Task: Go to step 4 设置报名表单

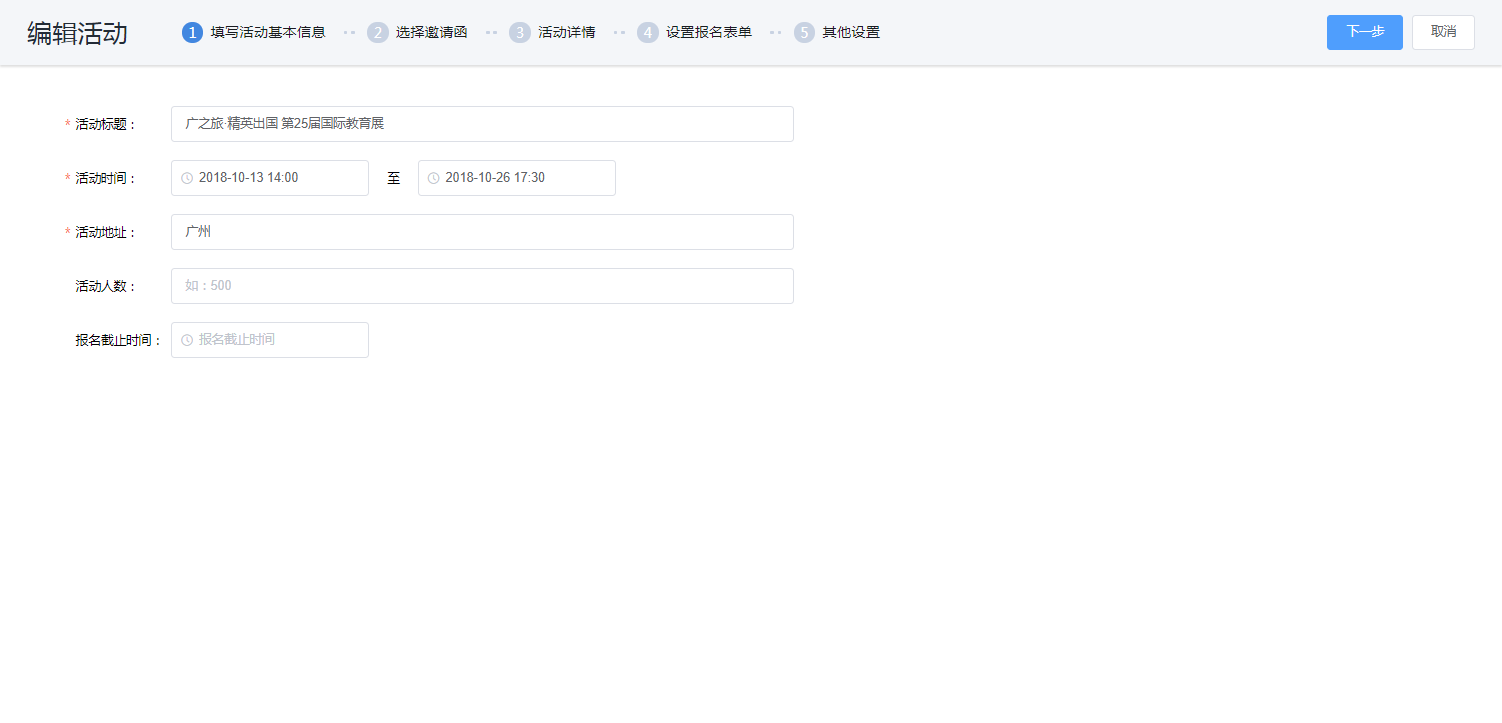Action: coord(694,32)
